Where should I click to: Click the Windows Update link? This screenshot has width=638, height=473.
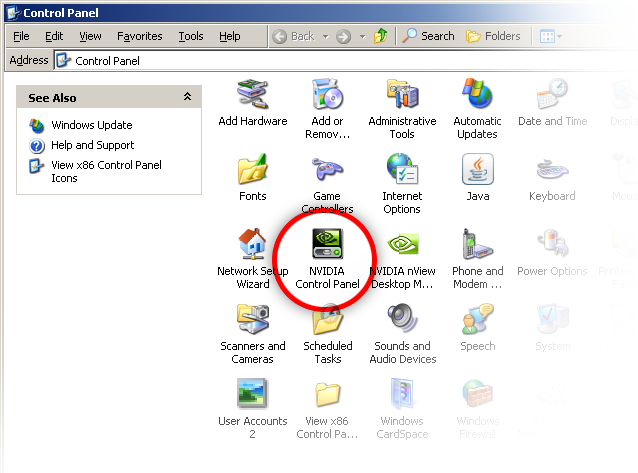click(x=92, y=125)
